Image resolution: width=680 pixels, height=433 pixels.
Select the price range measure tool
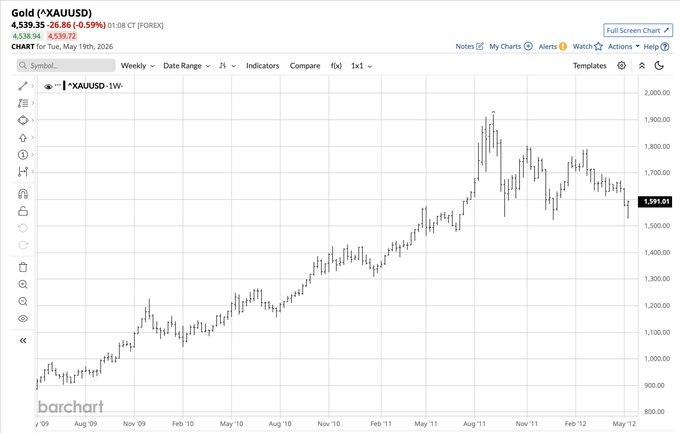(23, 172)
